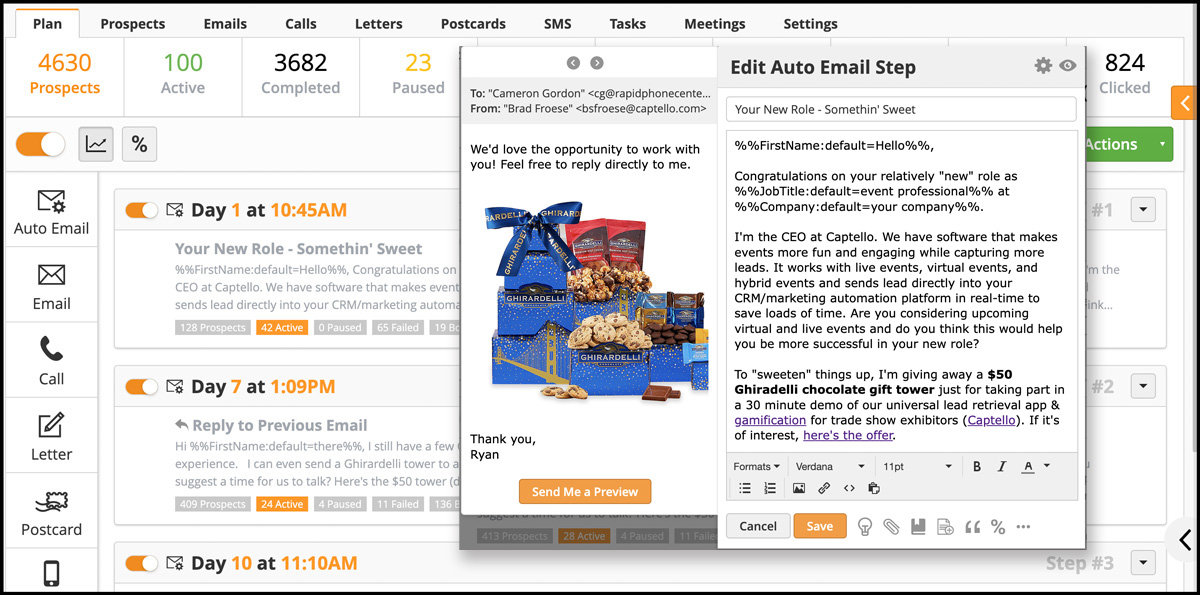
Task: Show the line chart view
Action: pos(96,145)
